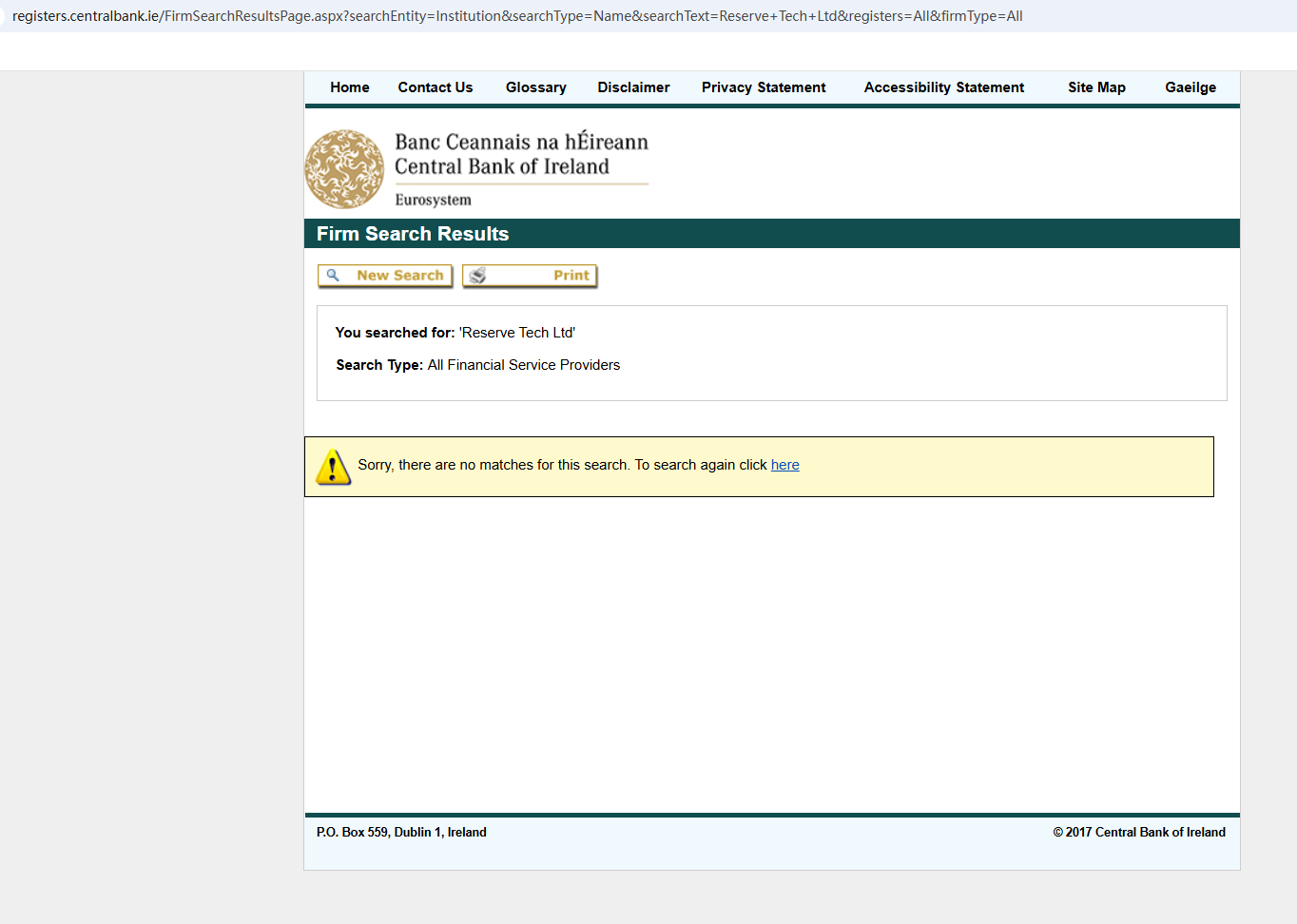This screenshot has height=924, width=1297.
Task: Click the 'here' link to search again
Action: click(x=784, y=465)
